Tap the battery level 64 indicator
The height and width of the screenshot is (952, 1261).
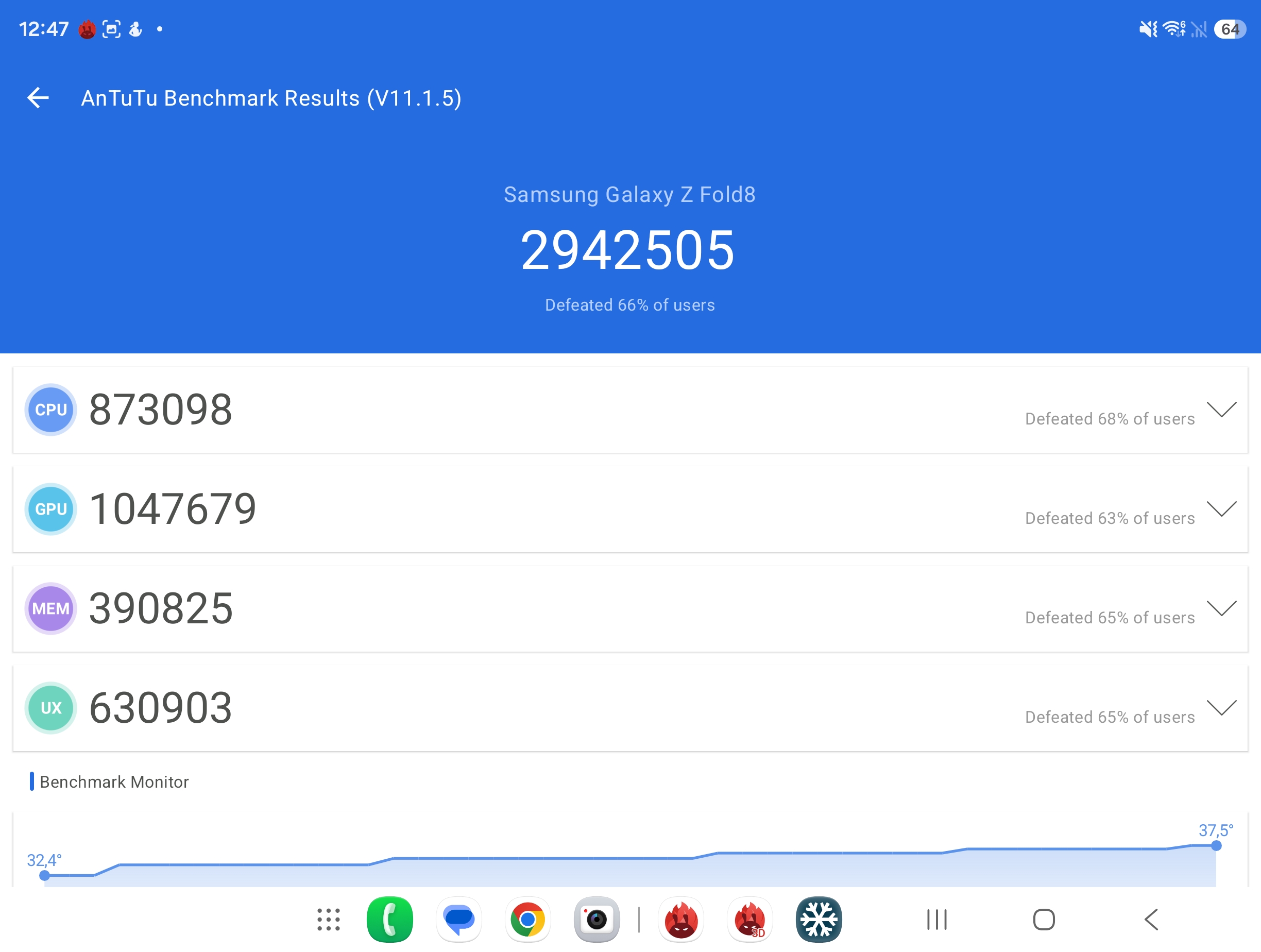[x=1230, y=29]
